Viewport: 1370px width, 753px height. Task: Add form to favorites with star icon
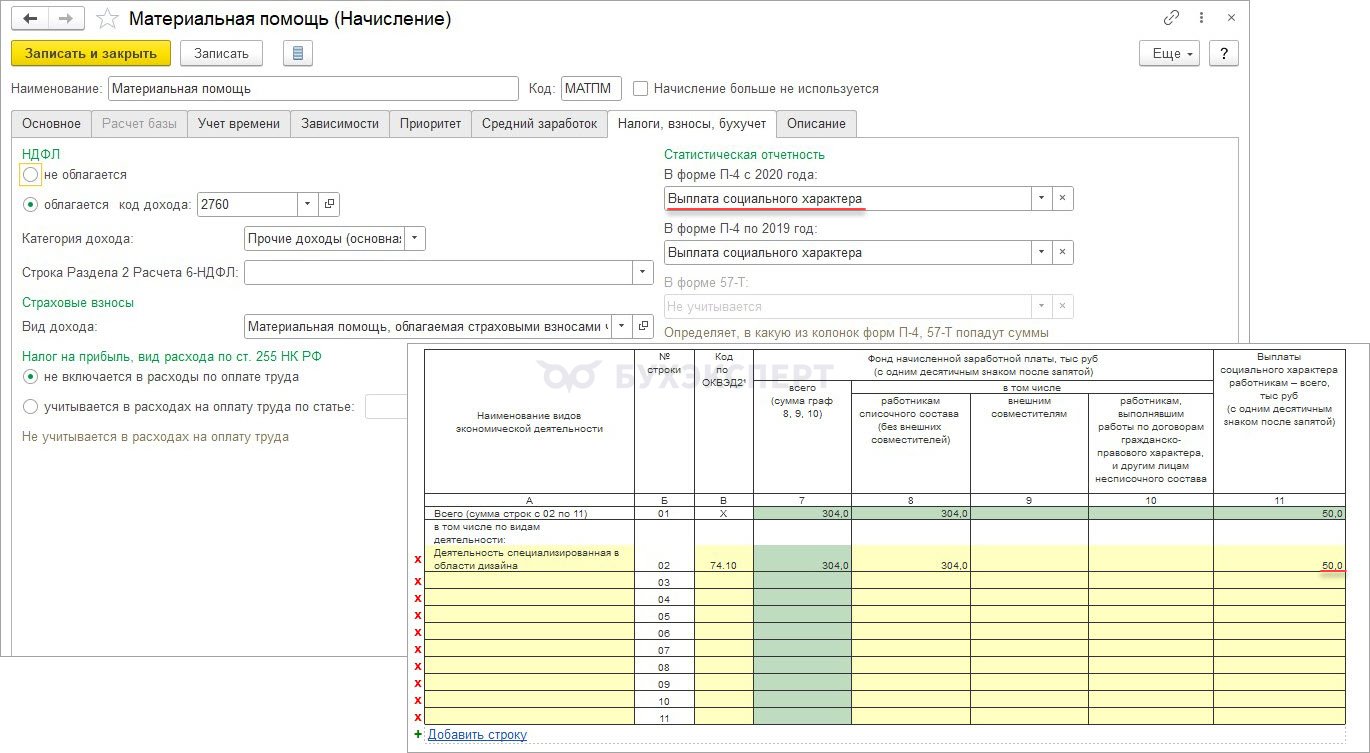coord(108,19)
